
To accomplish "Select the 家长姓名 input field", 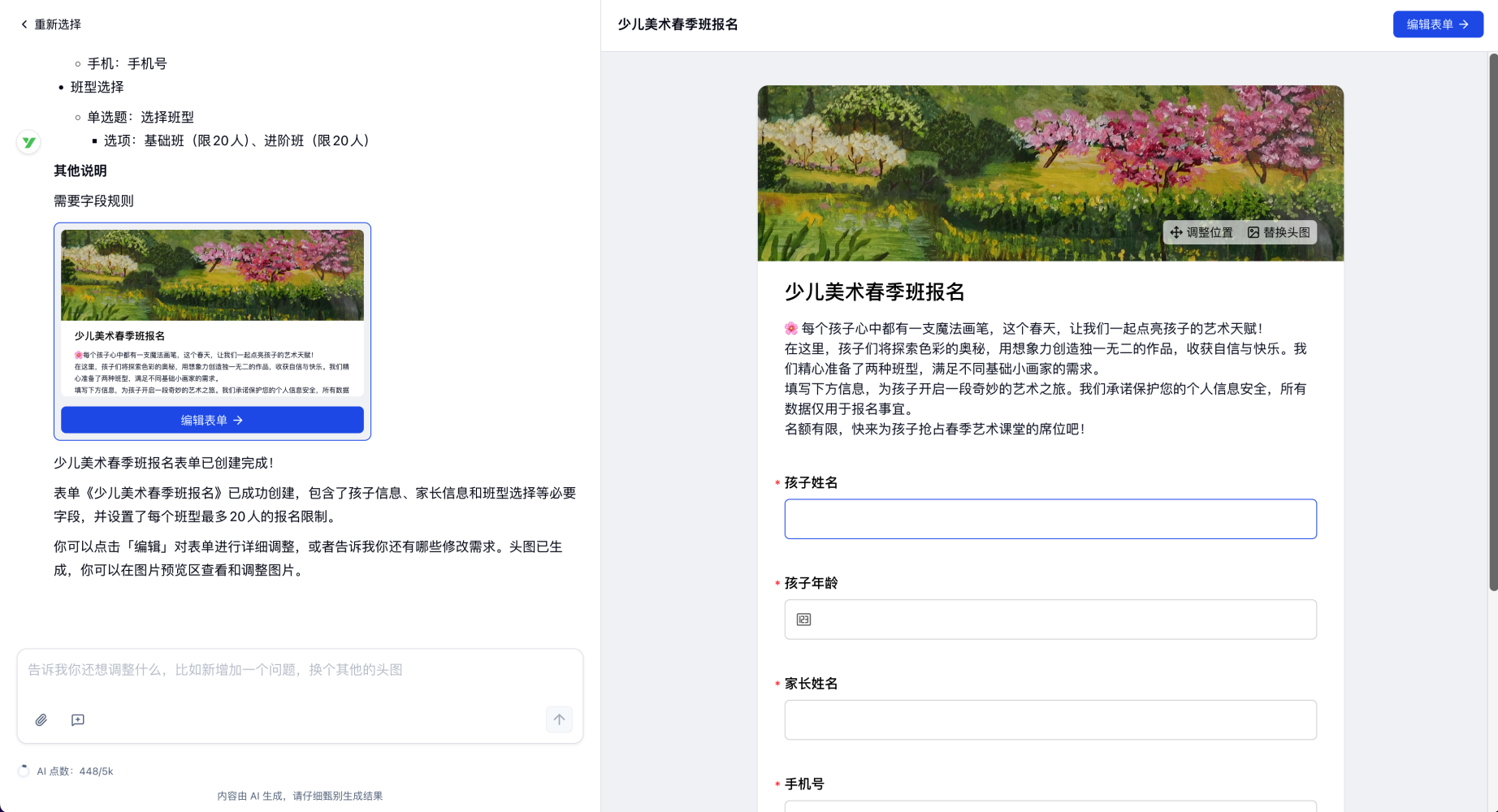I will 1050,720.
